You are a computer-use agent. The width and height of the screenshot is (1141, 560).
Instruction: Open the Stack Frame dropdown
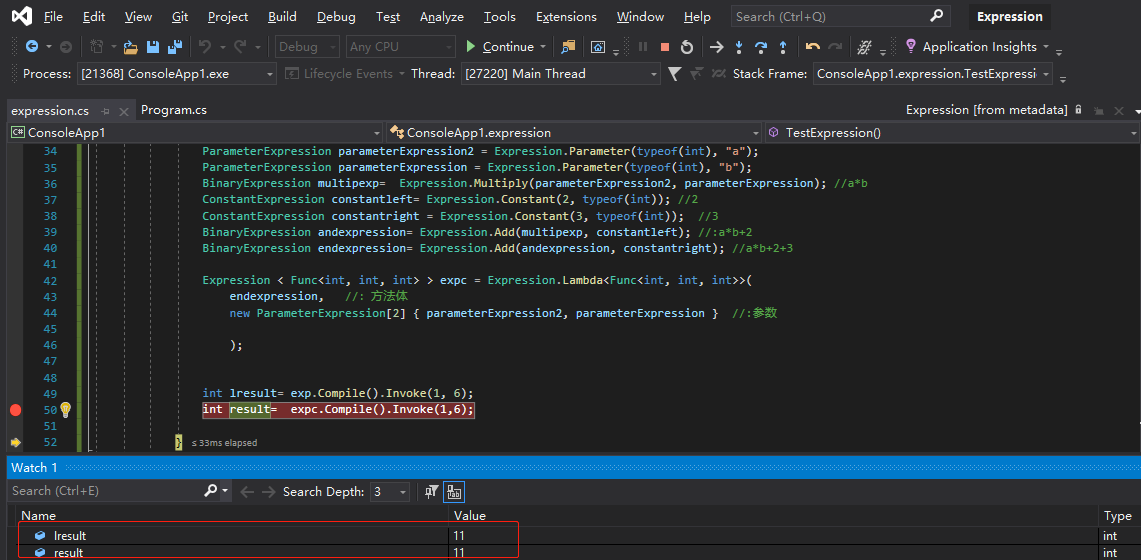1046,74
